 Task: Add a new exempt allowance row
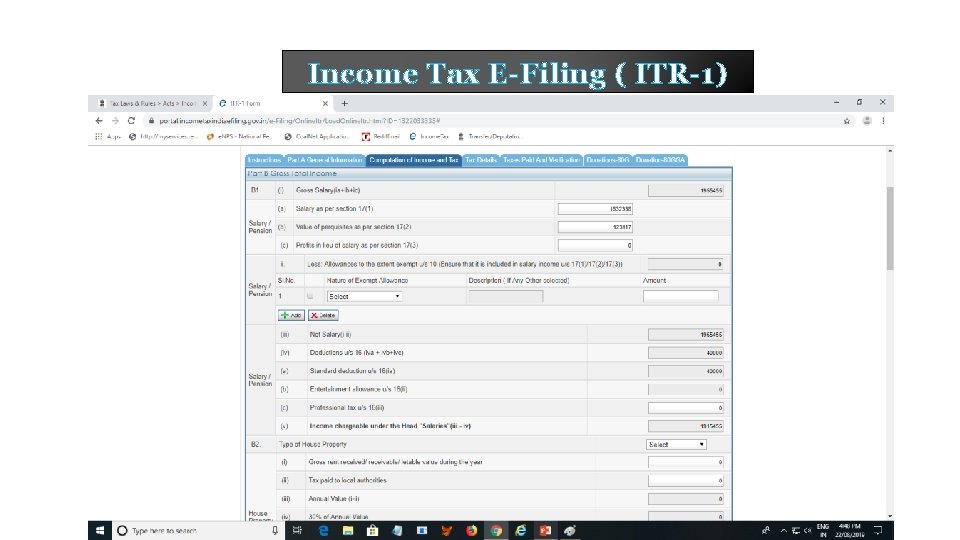pos(291,315)
